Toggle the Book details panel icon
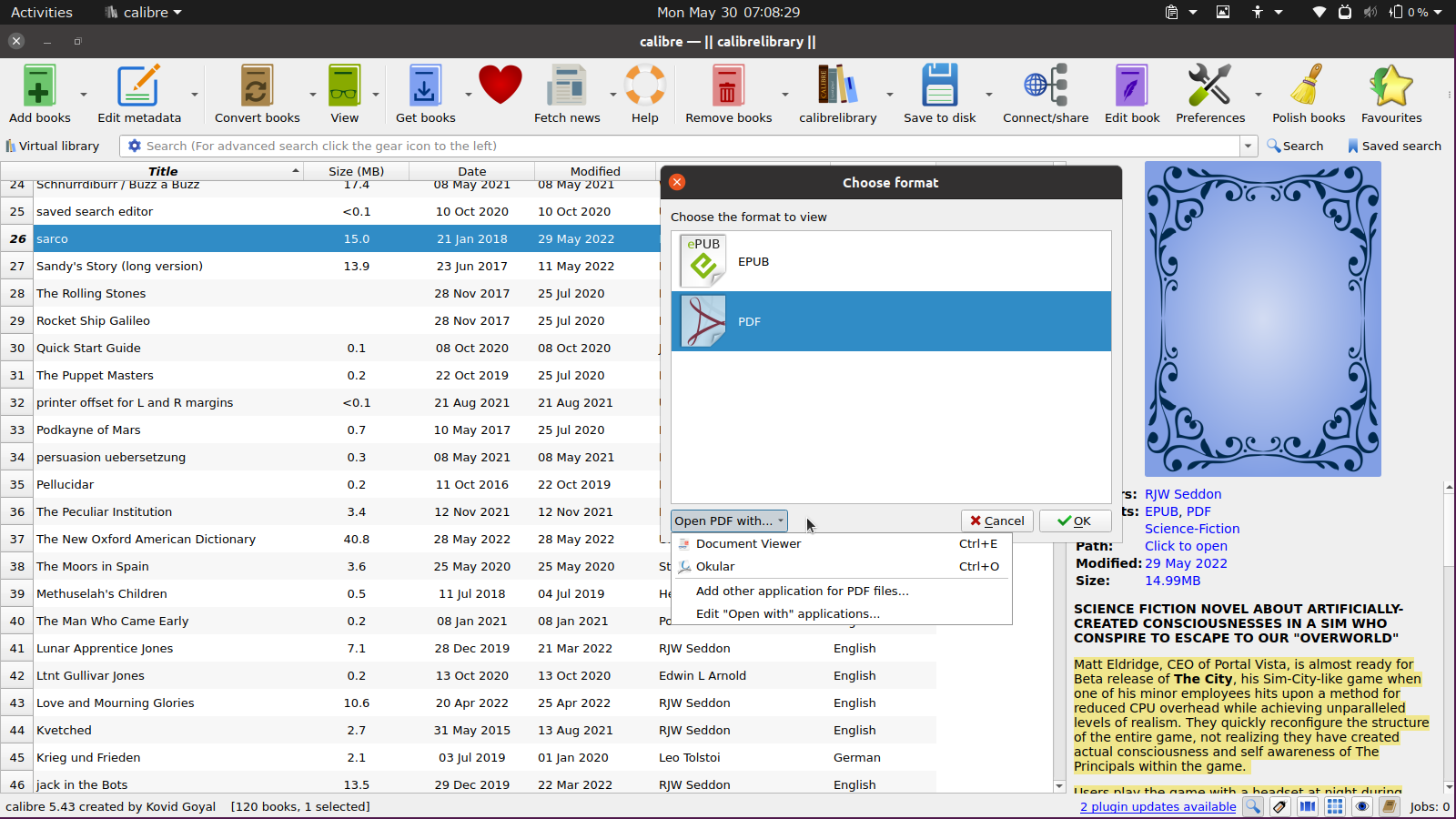 point(1390,806)
